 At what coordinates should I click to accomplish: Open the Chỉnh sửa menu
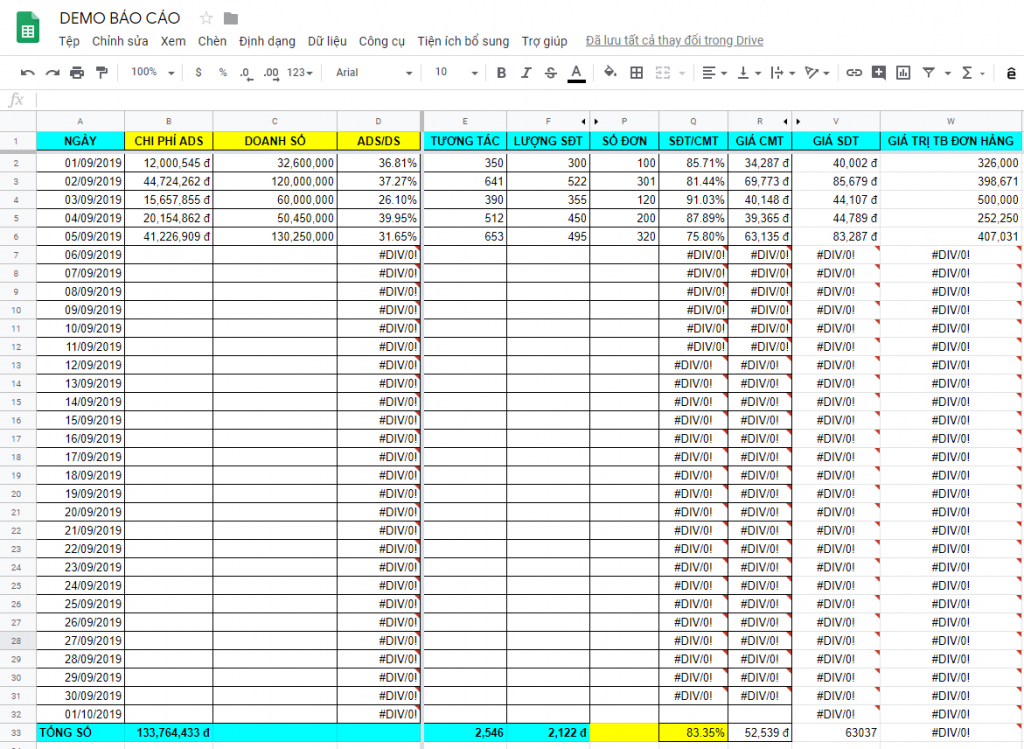[x=120, y=41]
